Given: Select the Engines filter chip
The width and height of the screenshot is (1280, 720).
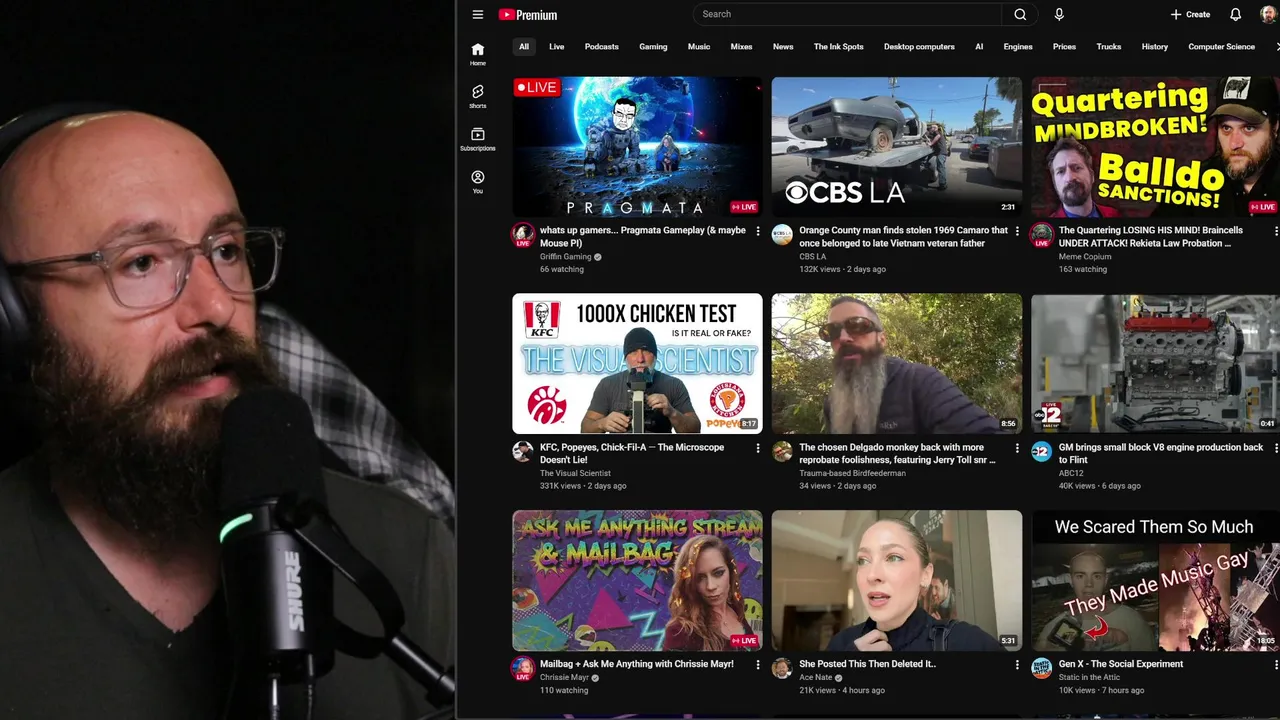Looking at the screenshot, I should (1018, 47).
